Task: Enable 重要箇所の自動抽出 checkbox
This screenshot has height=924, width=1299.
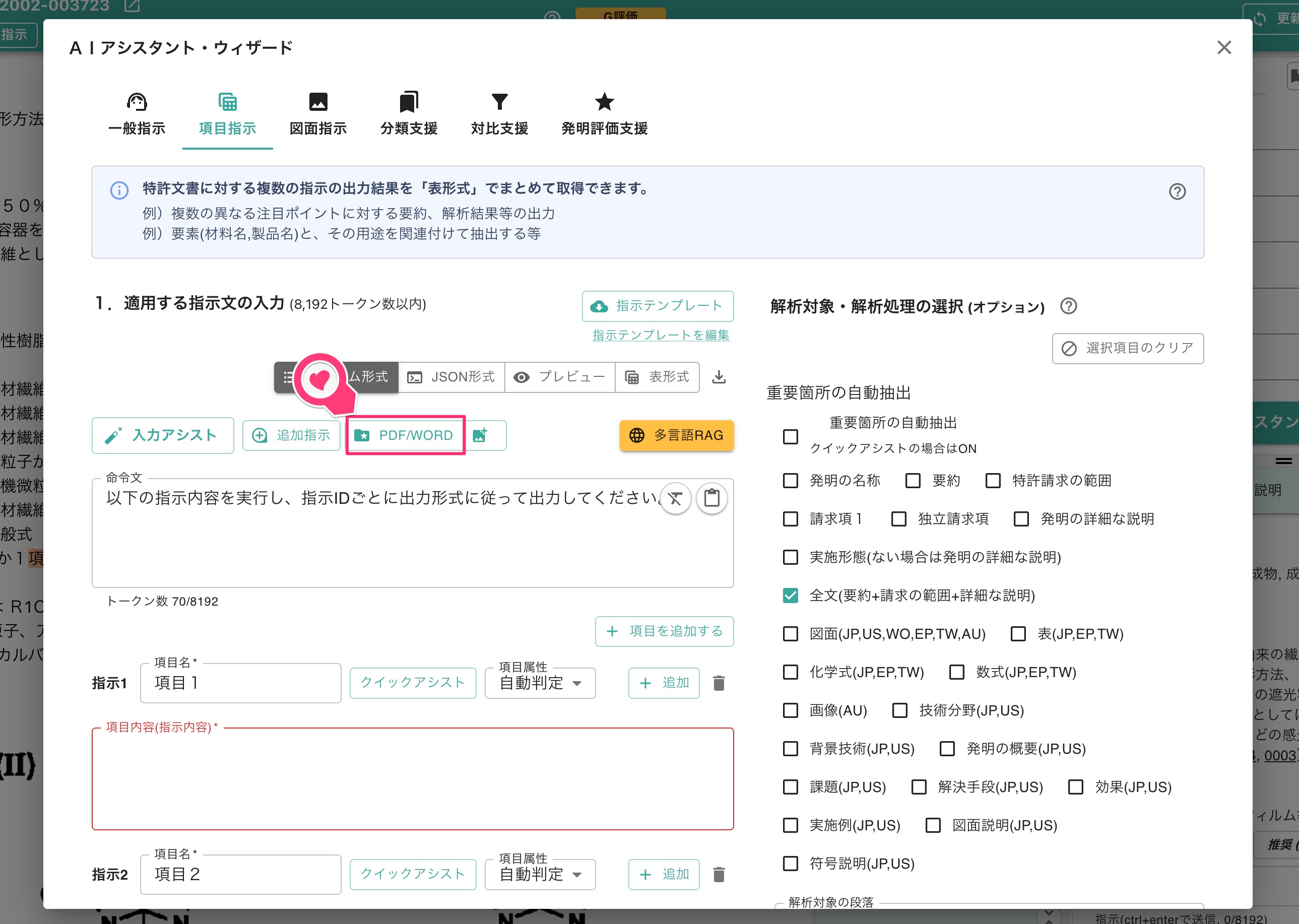Action: click(790, 437)
